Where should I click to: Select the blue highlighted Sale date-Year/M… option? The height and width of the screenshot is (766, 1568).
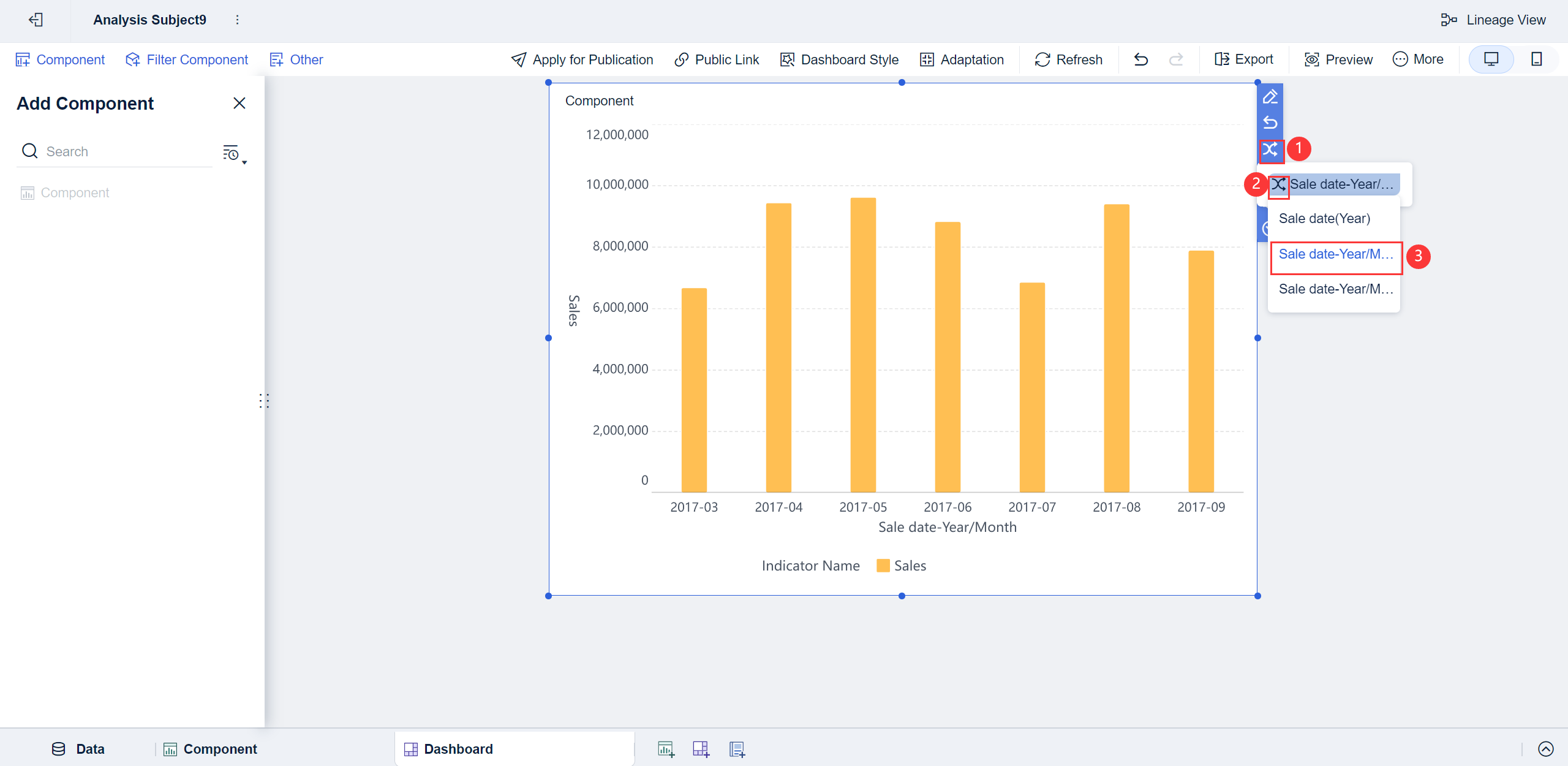tap(1336, 254)
